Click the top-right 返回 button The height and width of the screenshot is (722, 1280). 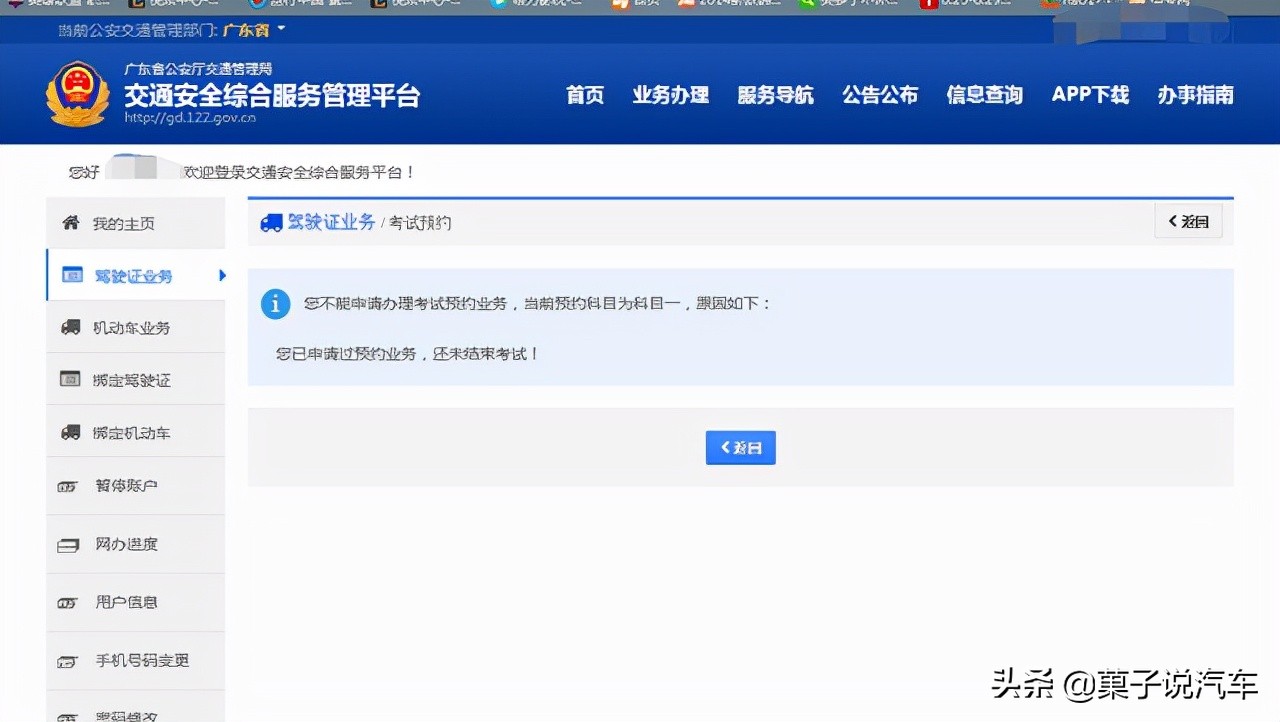[x=1188, y=222]
